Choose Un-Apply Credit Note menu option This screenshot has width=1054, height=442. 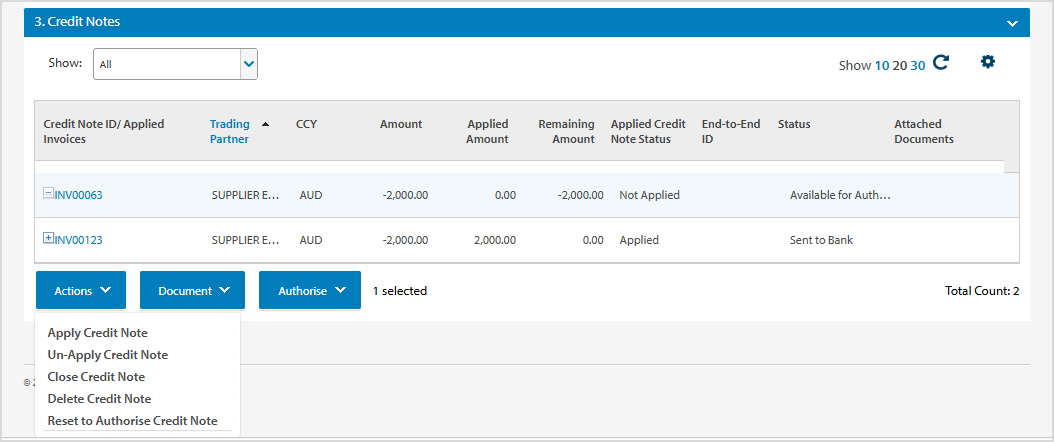tap(108, 355)
